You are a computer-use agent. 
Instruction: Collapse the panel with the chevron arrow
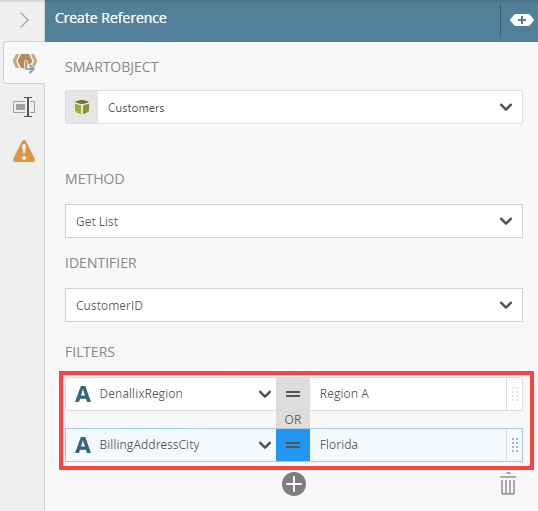tap(24, 20)
